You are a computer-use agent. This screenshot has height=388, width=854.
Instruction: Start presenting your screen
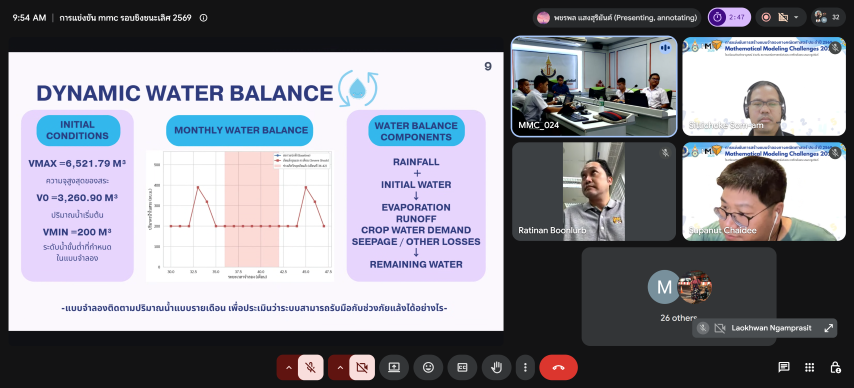pos(394,367)
